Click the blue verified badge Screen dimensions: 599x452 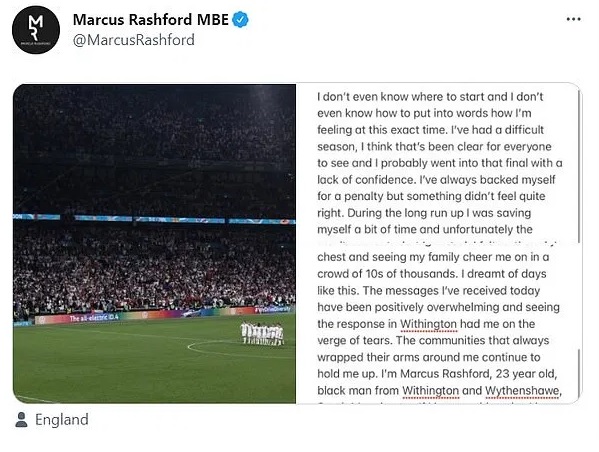click(x=241, y=20)
